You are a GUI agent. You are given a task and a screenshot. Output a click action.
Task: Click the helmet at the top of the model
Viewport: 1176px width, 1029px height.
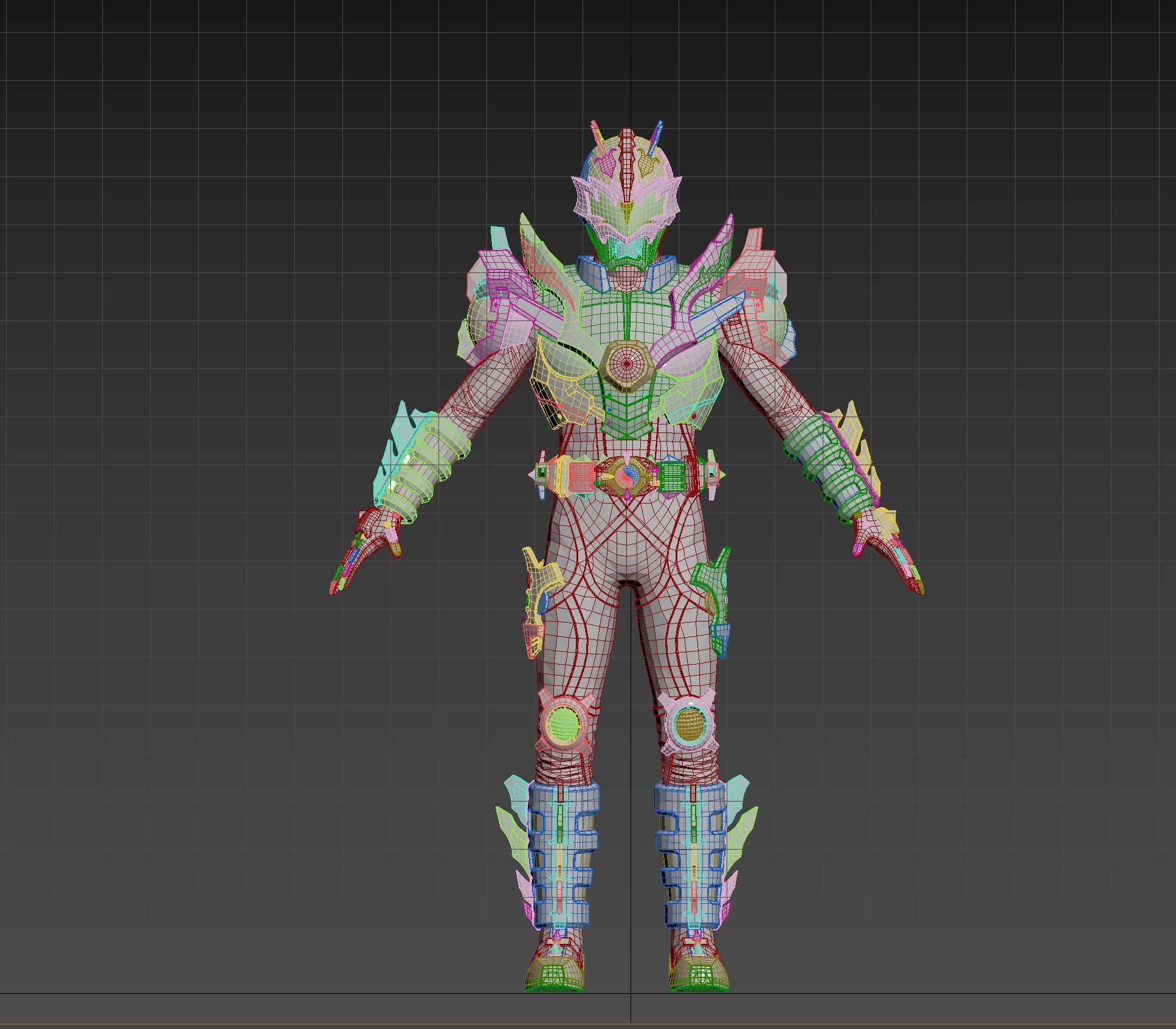[x=627, y=195]
